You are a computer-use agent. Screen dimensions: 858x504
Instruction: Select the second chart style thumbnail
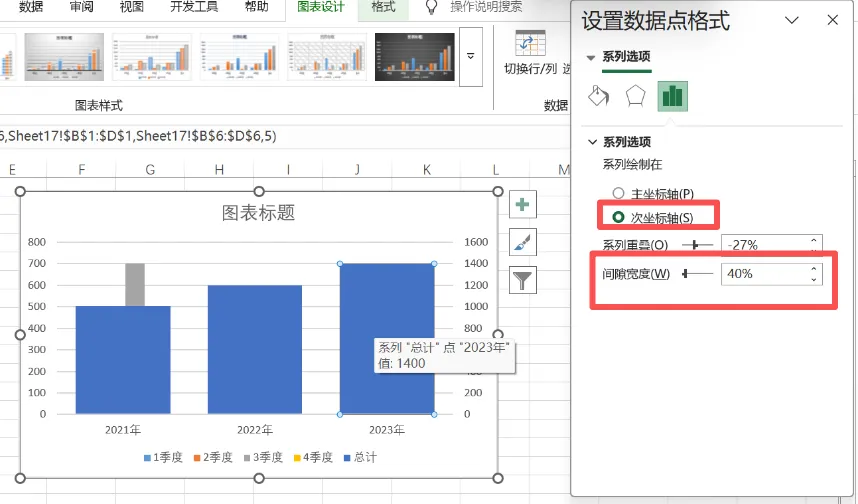click(152, 57)
